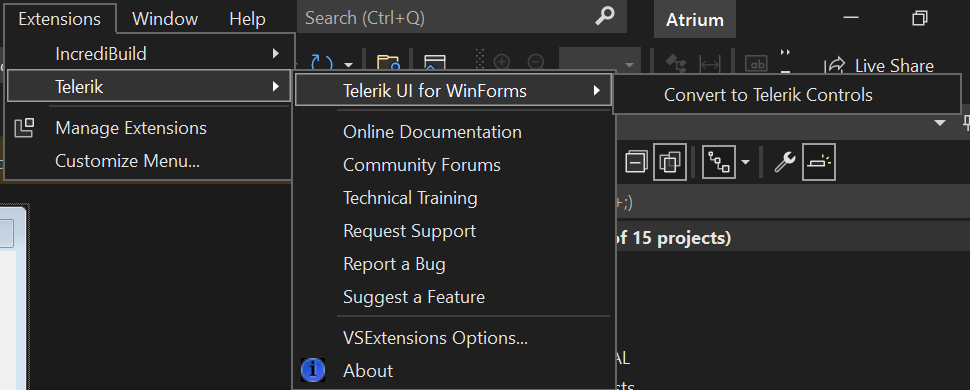Image resolution: width=970 pixels, height=390 pixels.
Task: Open the Help menu
Action: [x=247, y=19]
